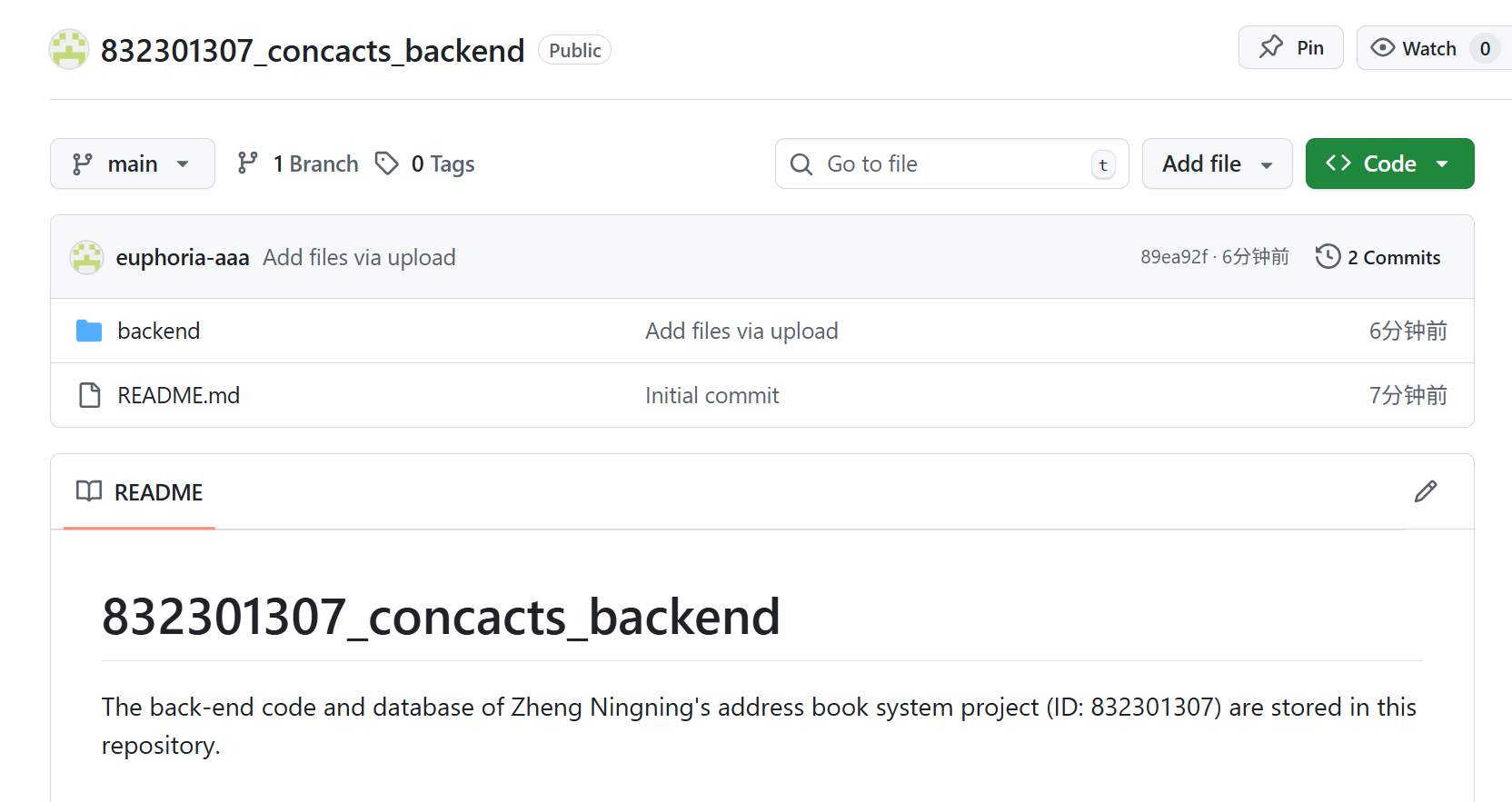Viewport: 1512px width, 802px height.
Task: Select the tags icon showing 0 Tags
Action: click(x=388, y=163)
